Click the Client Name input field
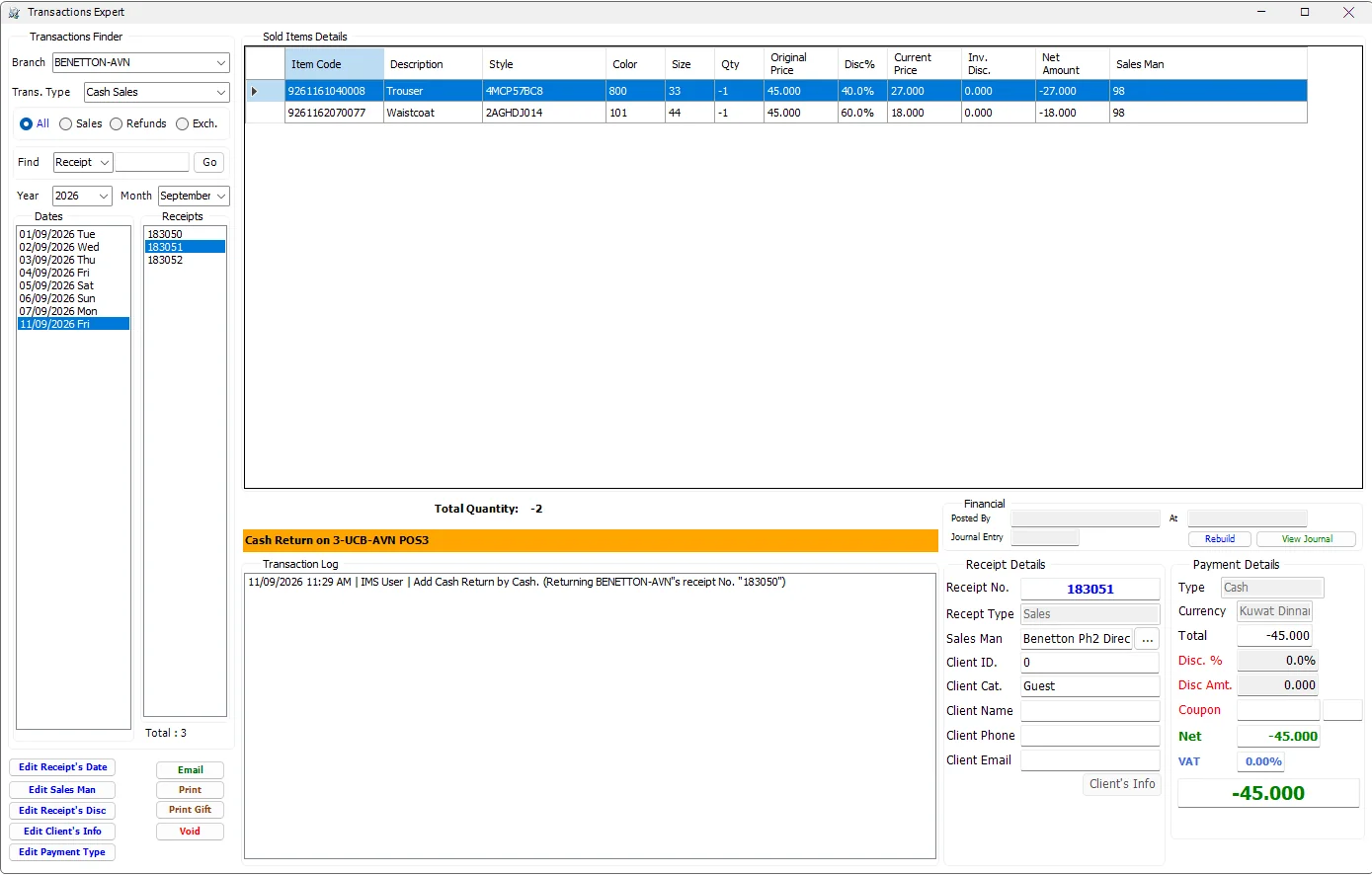The width and height of the screenshot is (1372, 875). click(1090, 711)
